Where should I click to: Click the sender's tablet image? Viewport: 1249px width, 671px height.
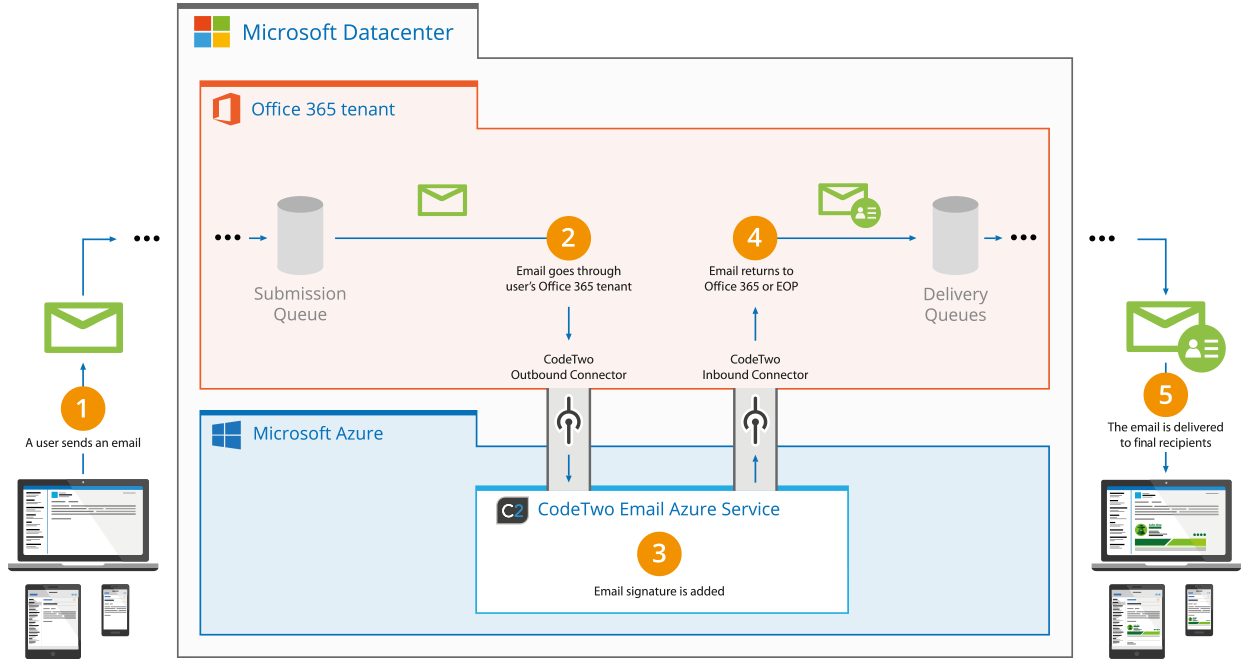tap(53, 621)
